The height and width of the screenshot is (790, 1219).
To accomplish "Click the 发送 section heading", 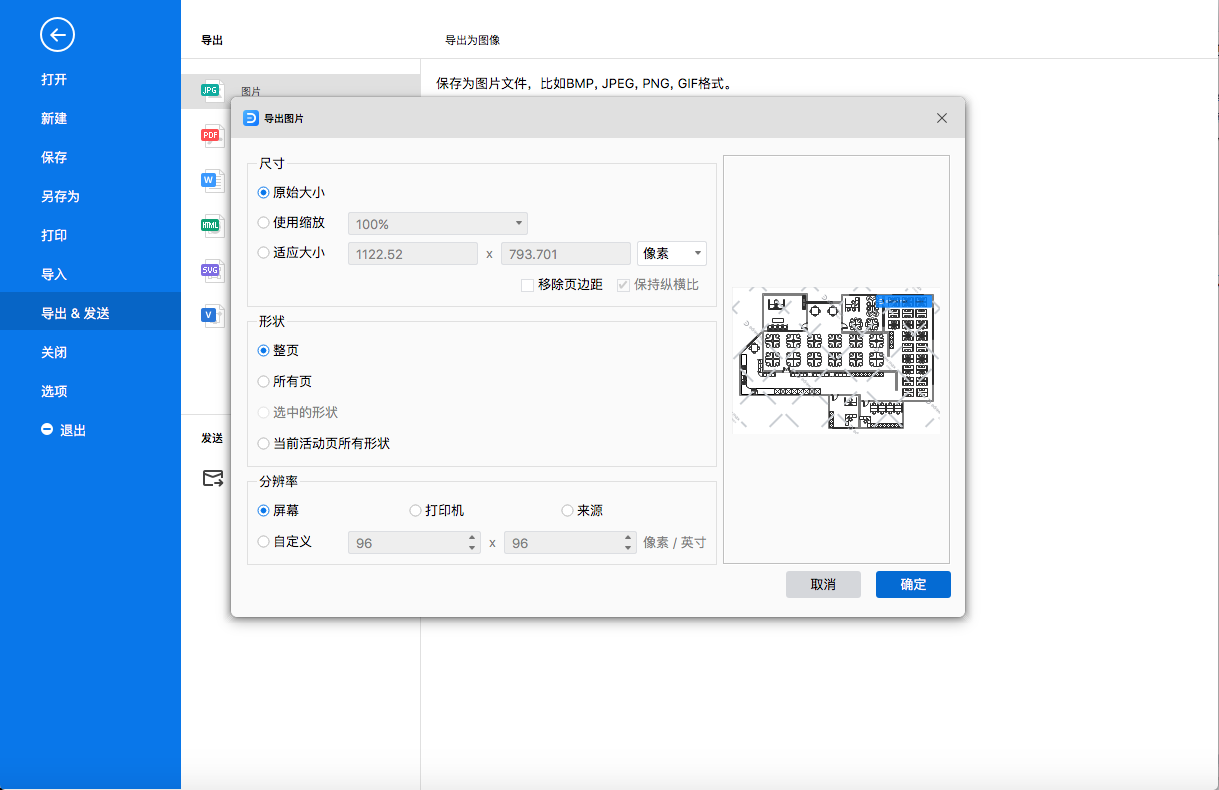I will tap(212, 438).
